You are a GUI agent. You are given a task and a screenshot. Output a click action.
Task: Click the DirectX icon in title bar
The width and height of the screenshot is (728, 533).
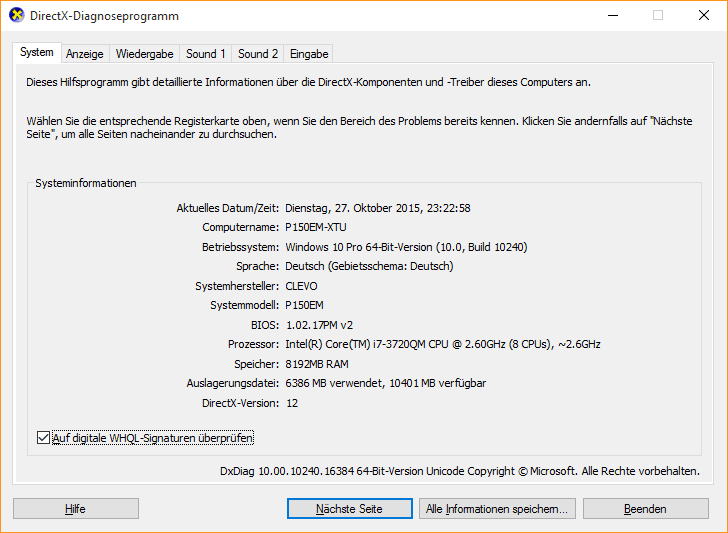pyautogui.click(x=16, y=15)
